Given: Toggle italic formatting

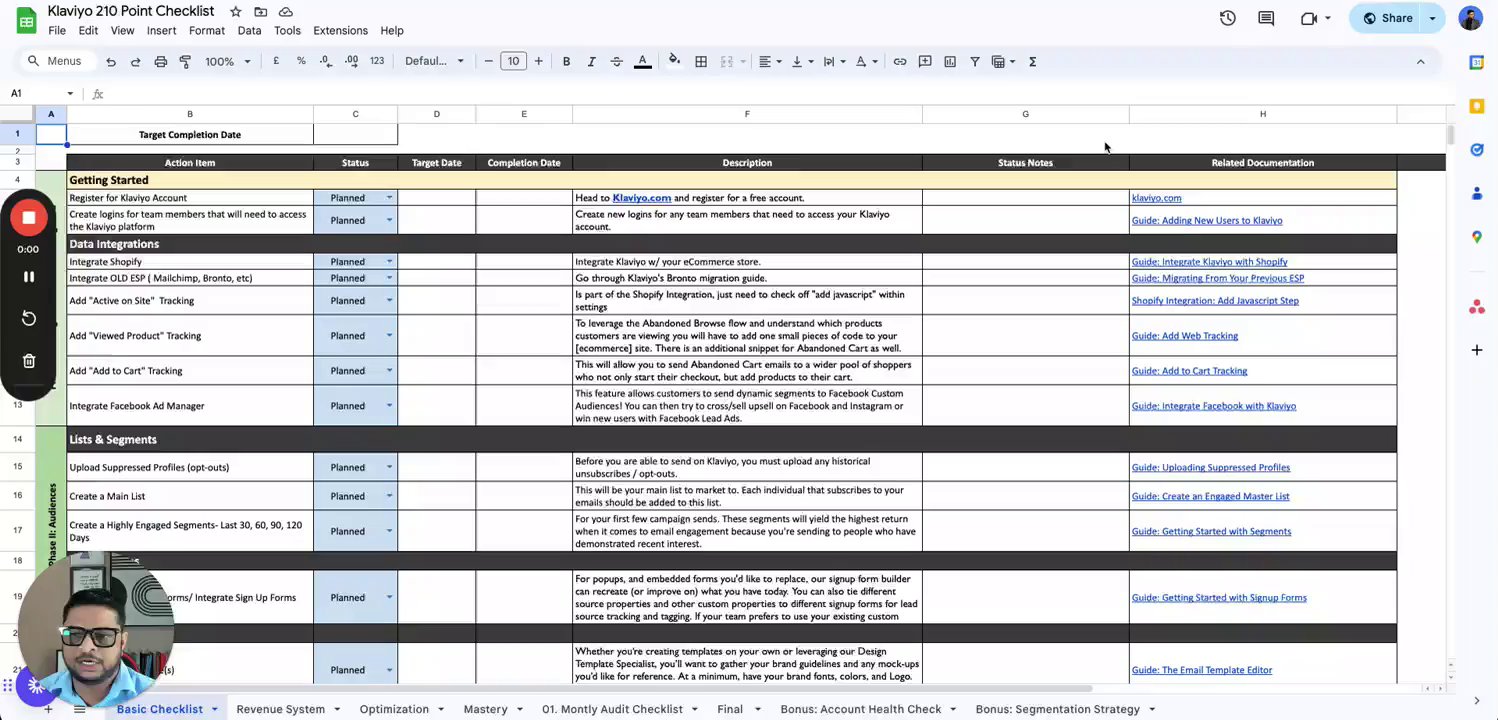Looking at the screenshot, I should click(591, 61).
